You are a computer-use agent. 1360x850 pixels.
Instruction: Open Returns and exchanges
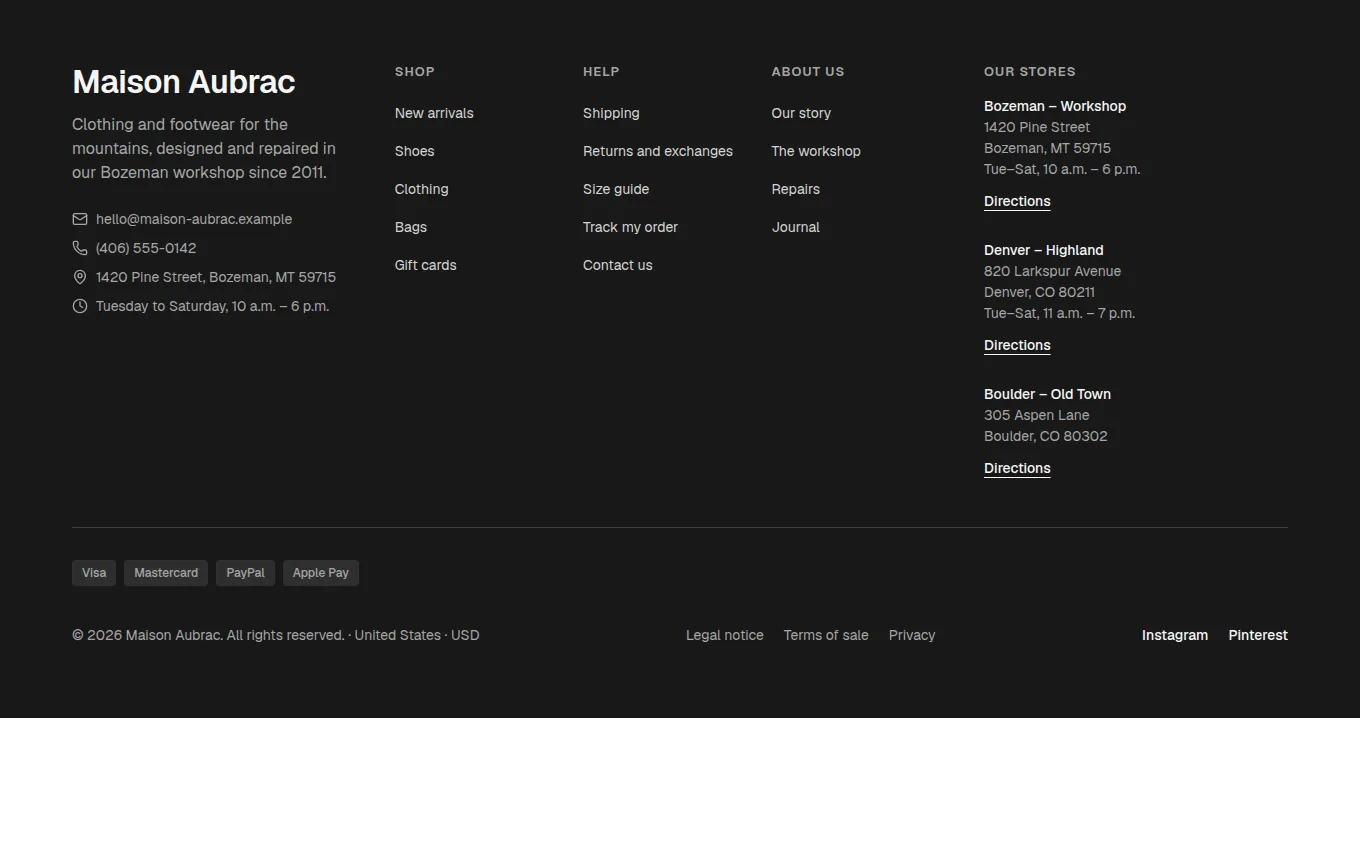[658, 151]
